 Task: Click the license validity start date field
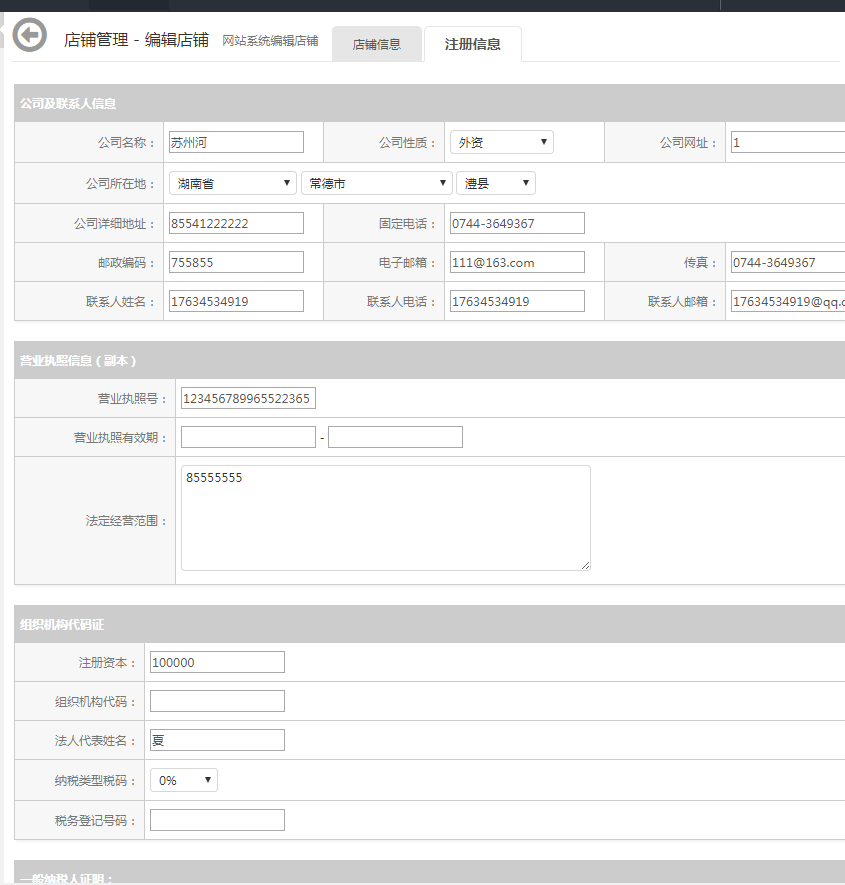[248, 437]
